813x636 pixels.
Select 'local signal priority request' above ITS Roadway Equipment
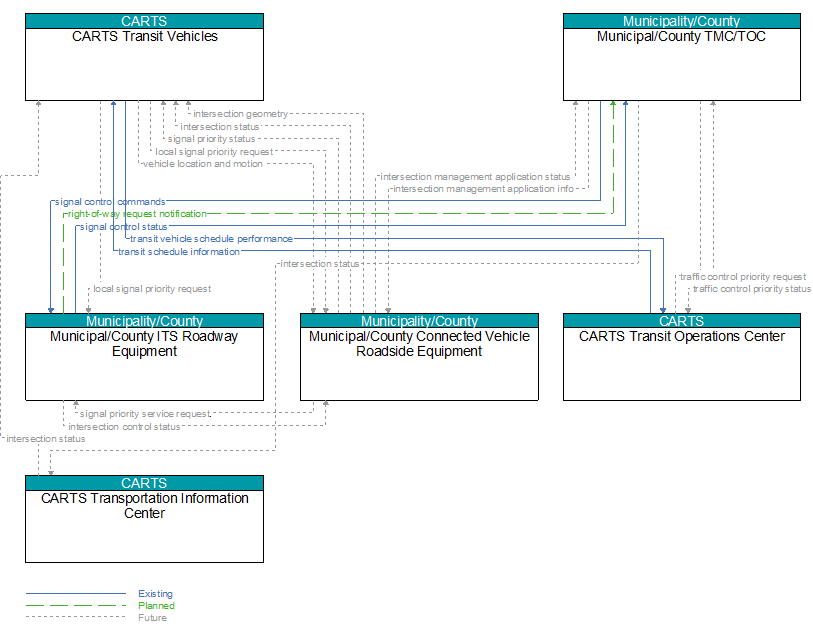tap(152, 289)
